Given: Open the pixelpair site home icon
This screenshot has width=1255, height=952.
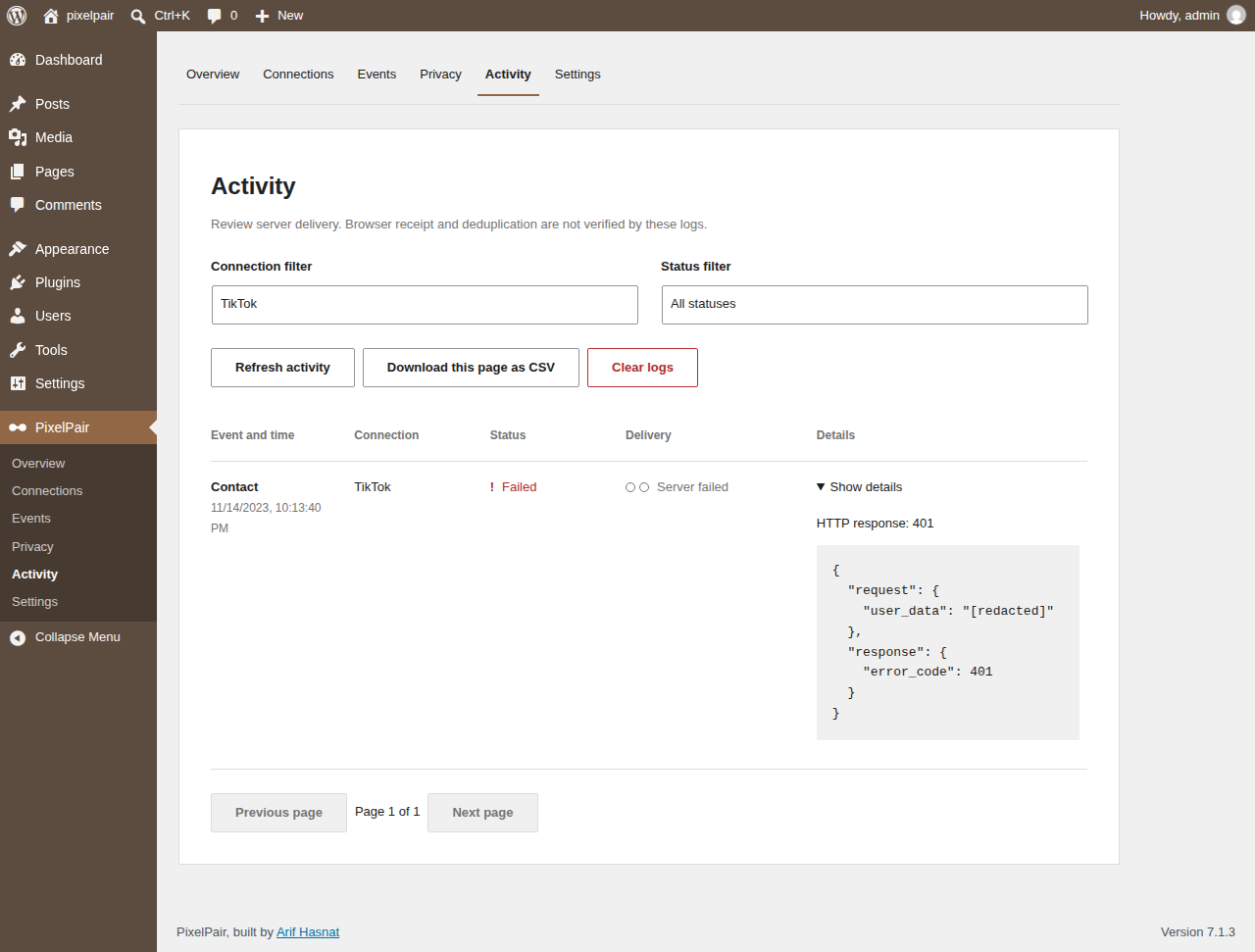Looking at the screenshot, I should (51, 16).
